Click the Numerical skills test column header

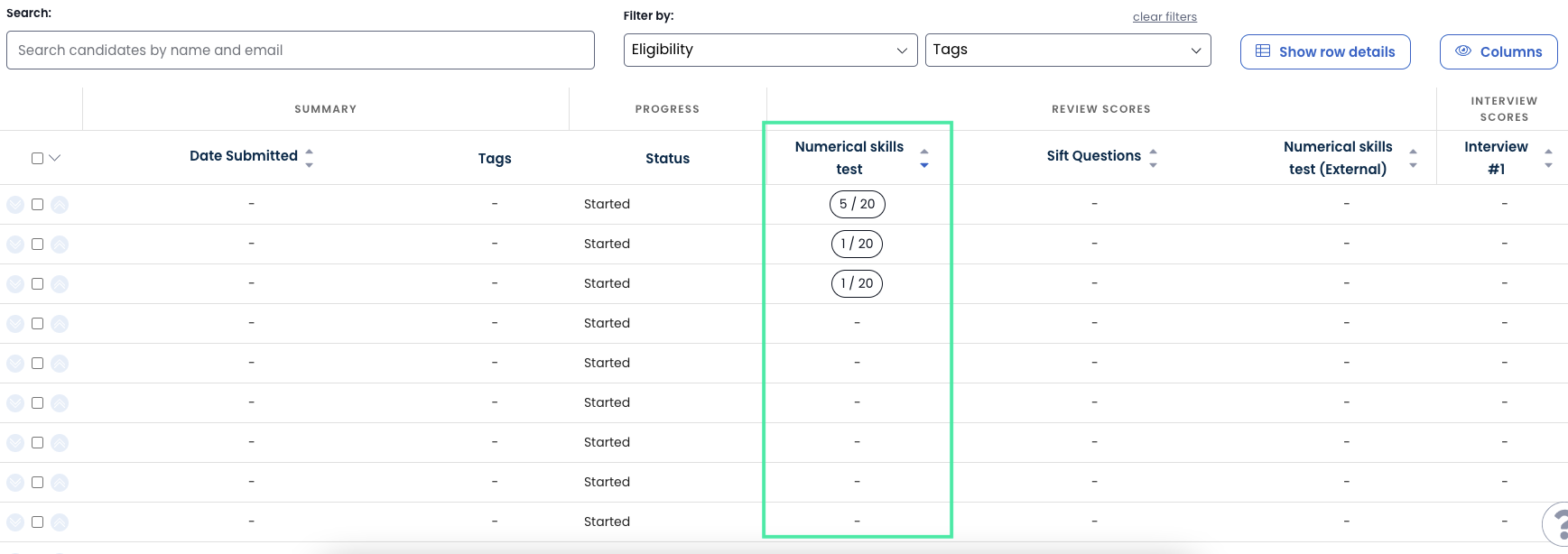pyautogui.click(x=849, y=158)
